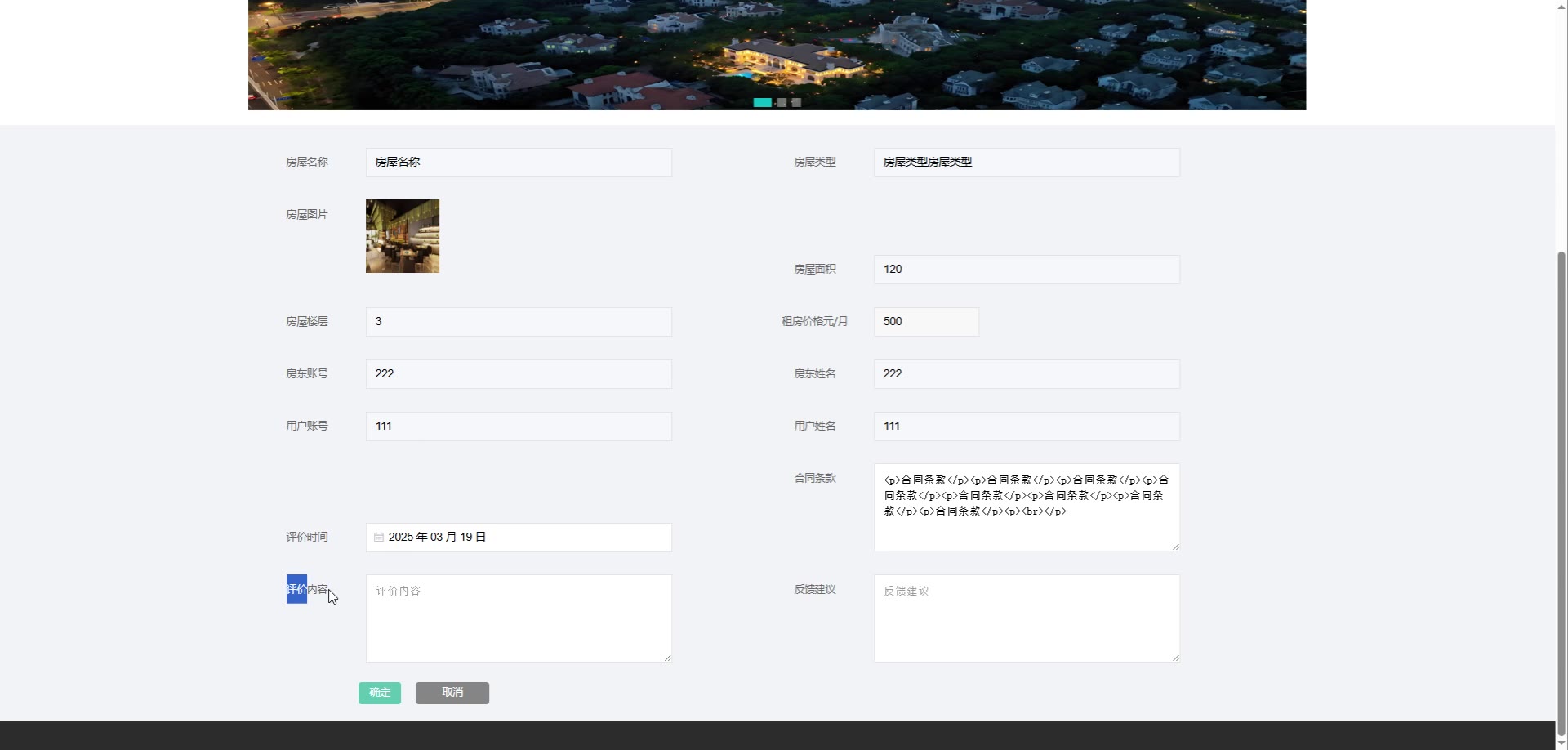Click the 评价时间 label text

coord(307,538)
